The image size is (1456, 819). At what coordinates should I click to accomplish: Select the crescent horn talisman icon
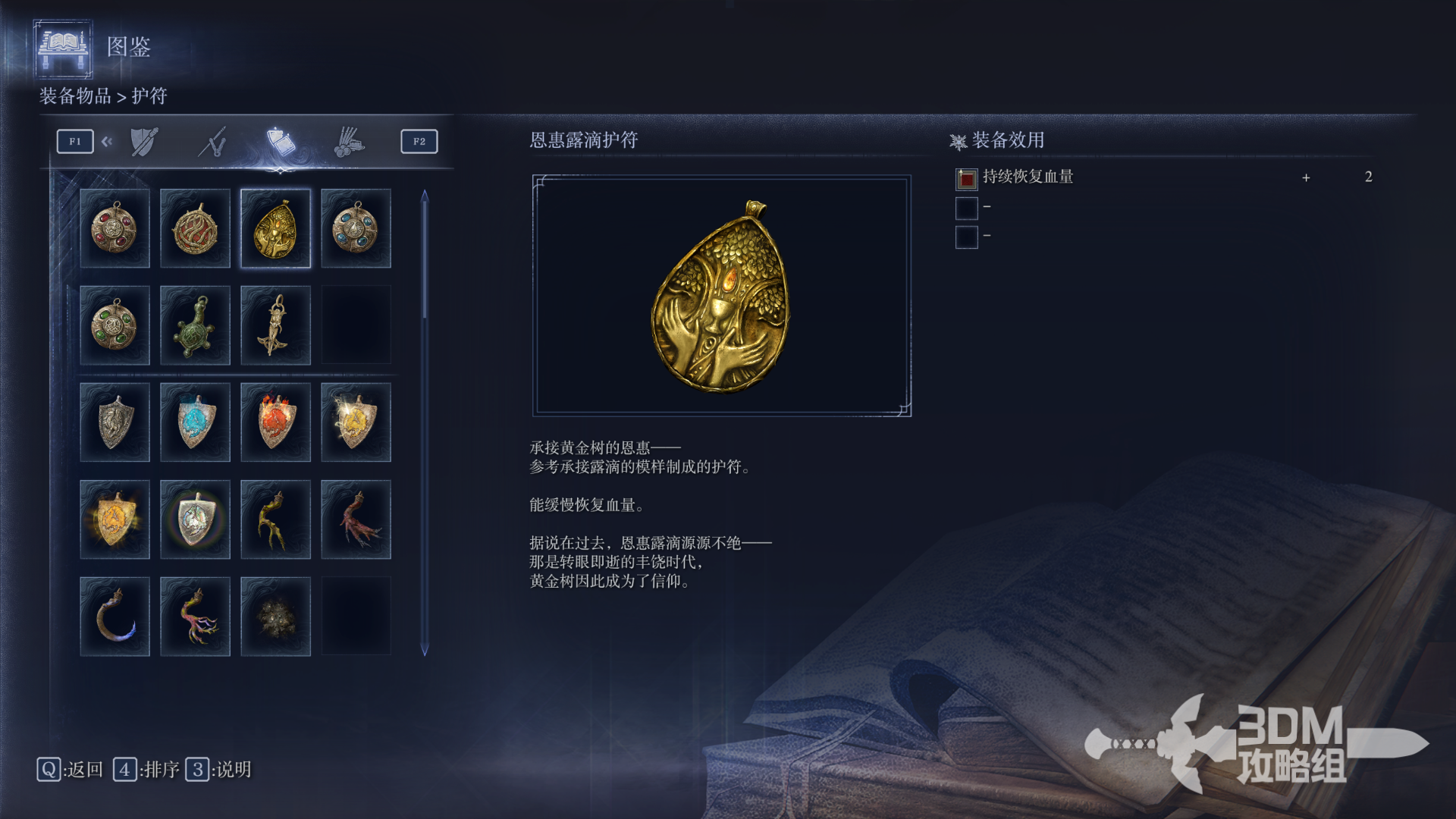115,617
